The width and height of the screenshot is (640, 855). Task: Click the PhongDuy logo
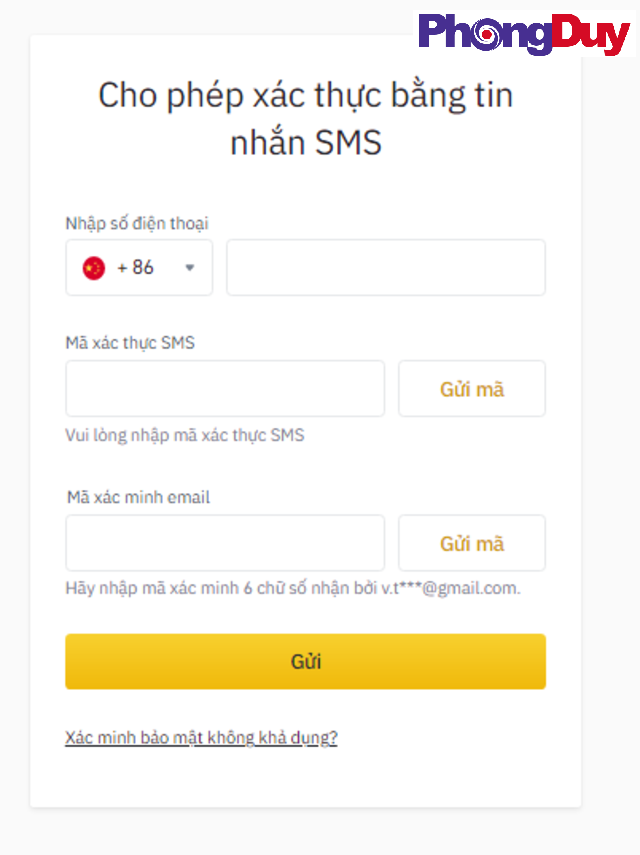pyautogui.click(x=524, y=34)
